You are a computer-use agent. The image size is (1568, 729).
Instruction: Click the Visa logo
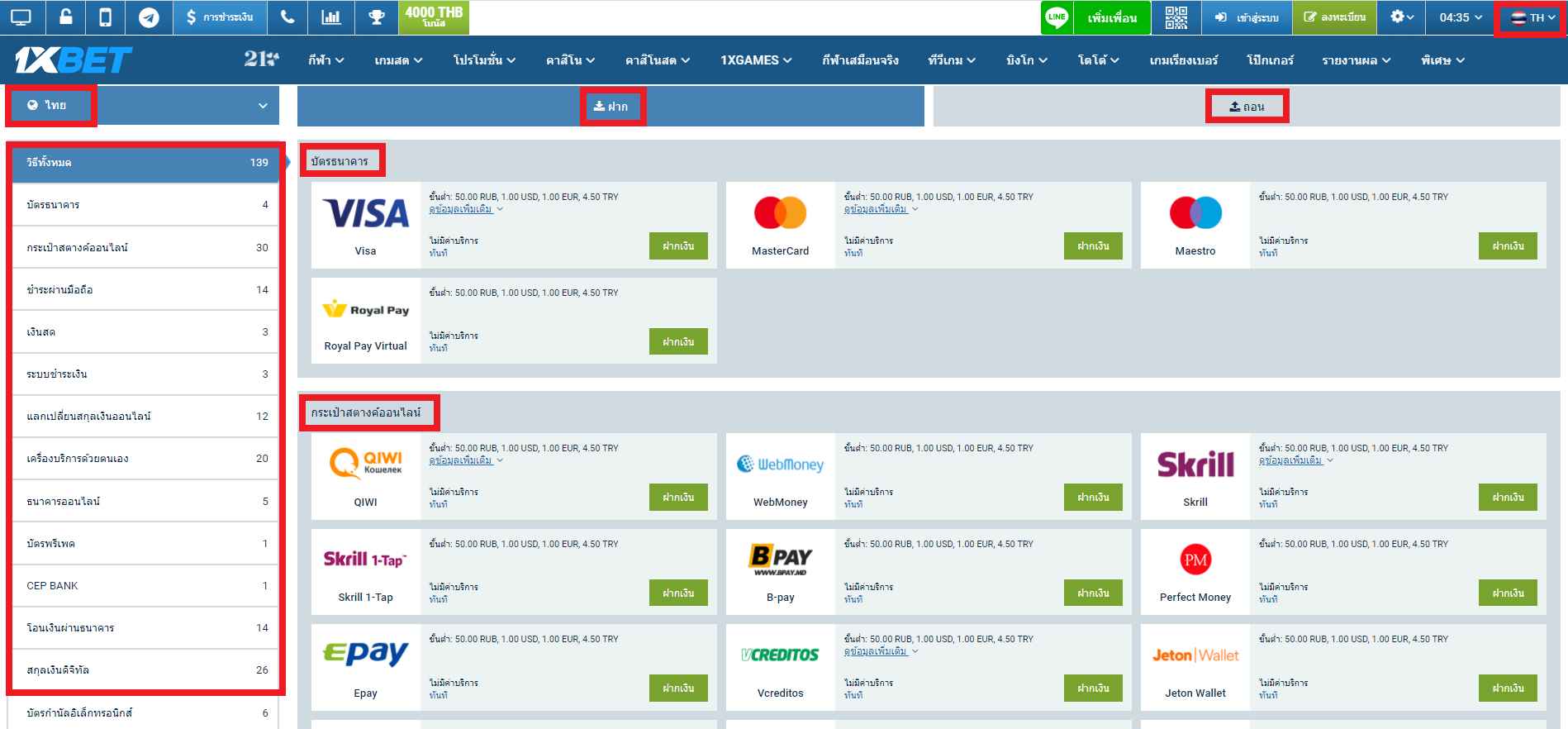(366, 213)
